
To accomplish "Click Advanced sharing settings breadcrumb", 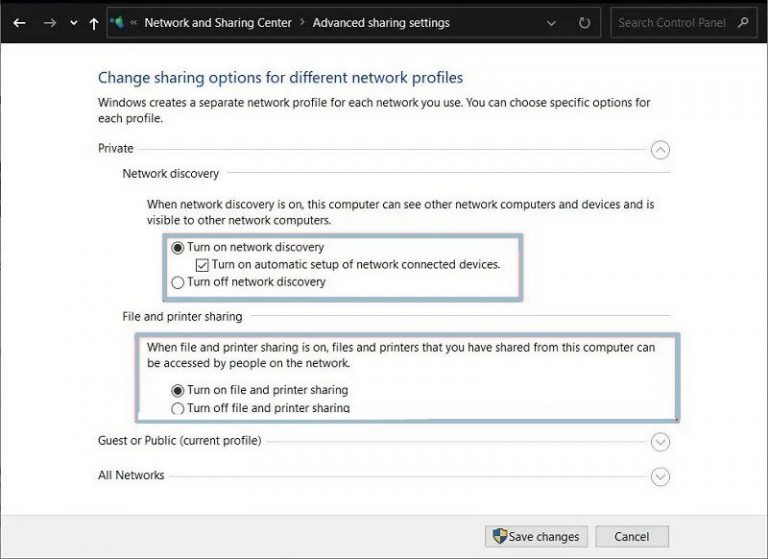I will tap(381, 22).
